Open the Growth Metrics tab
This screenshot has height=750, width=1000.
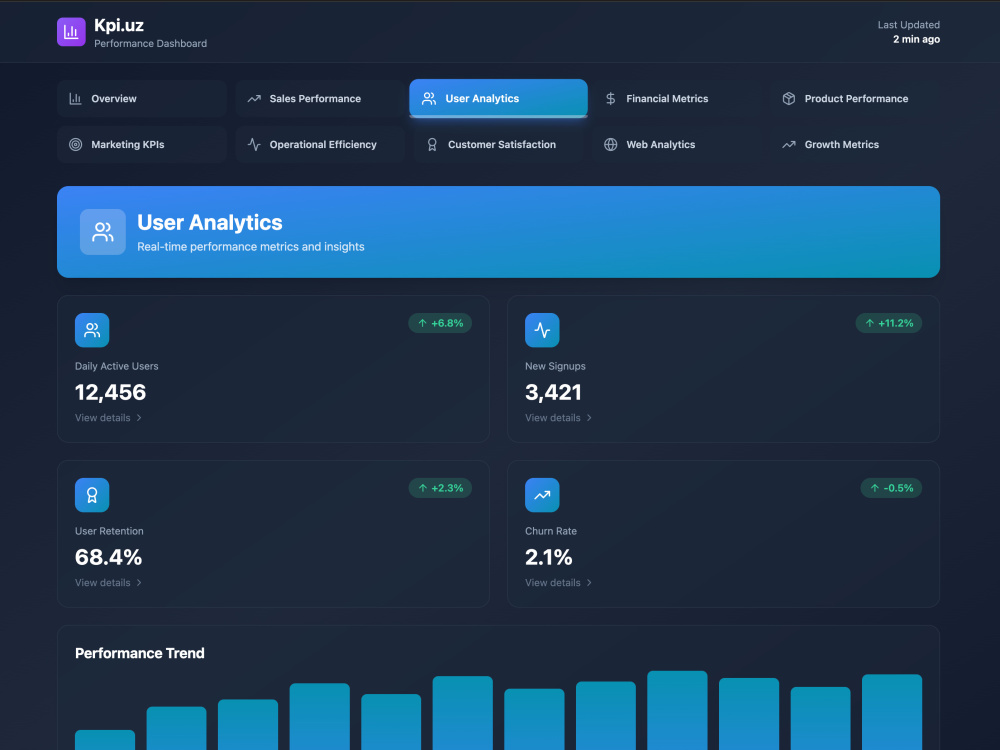pos(855,145)
